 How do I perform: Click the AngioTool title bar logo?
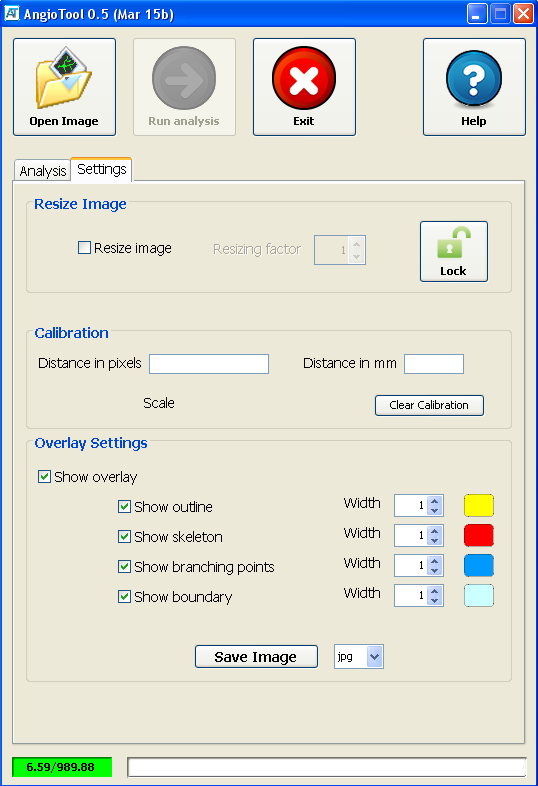12,13
